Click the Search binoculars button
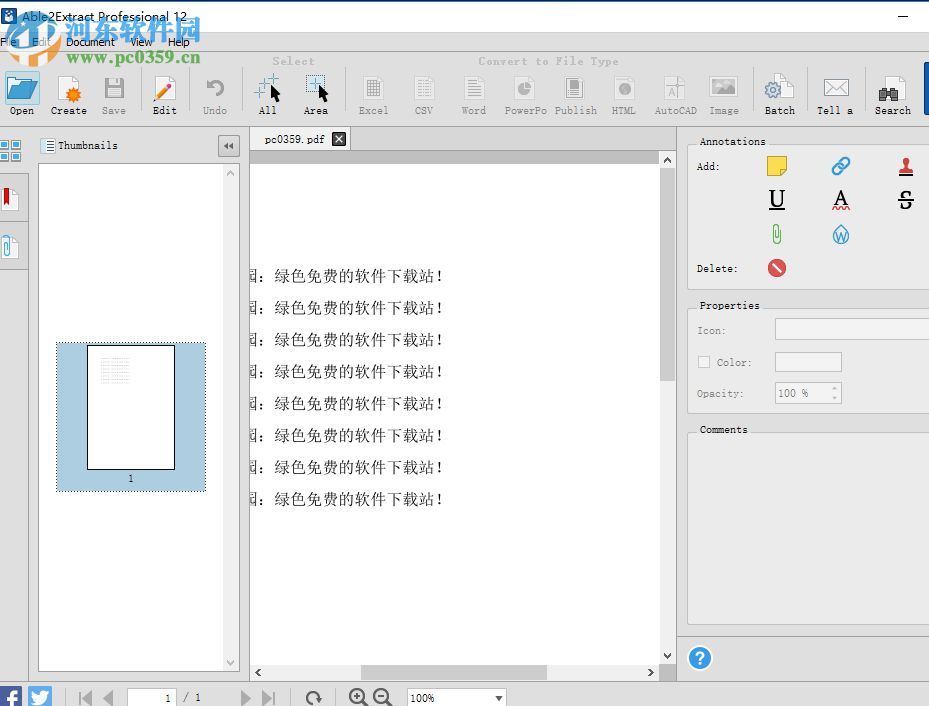The width and height of the screenshot is (929, 706). click(890, 92)
